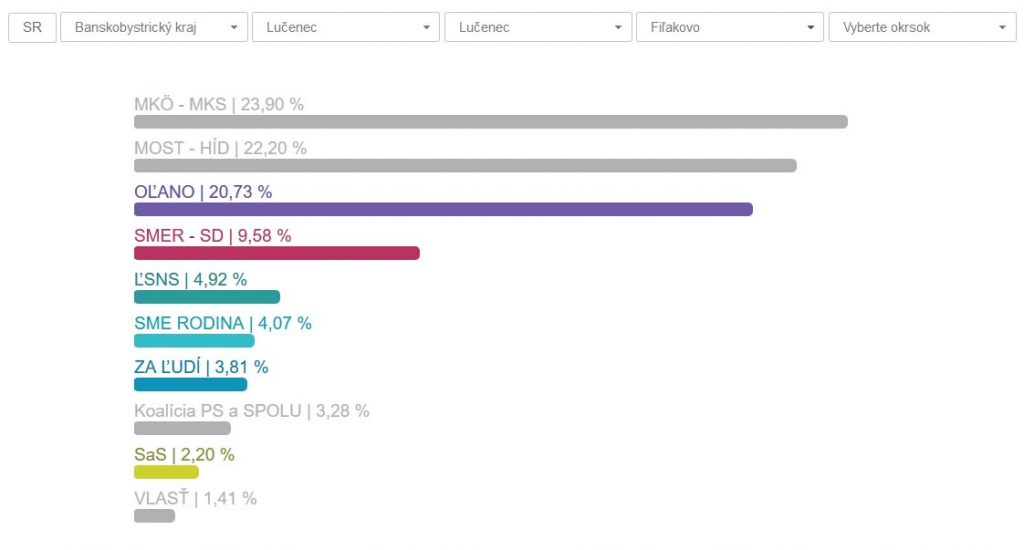The height and width of the screenshot is (550, 1024).
Task: Click the SME RODINA 4,07 % label
Action: [222, 323]
